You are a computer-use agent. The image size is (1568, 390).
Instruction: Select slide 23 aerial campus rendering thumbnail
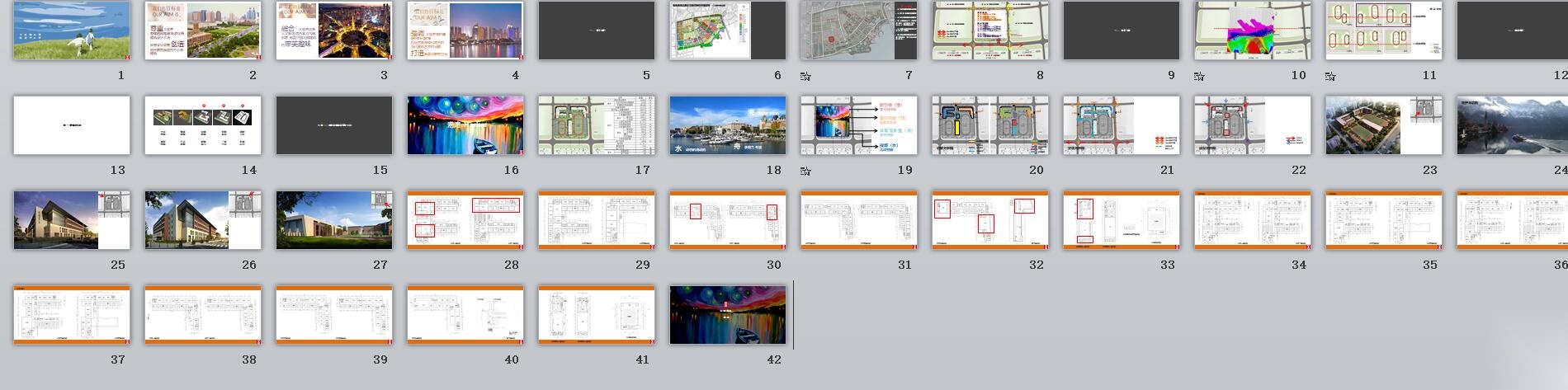point(1384,125)
